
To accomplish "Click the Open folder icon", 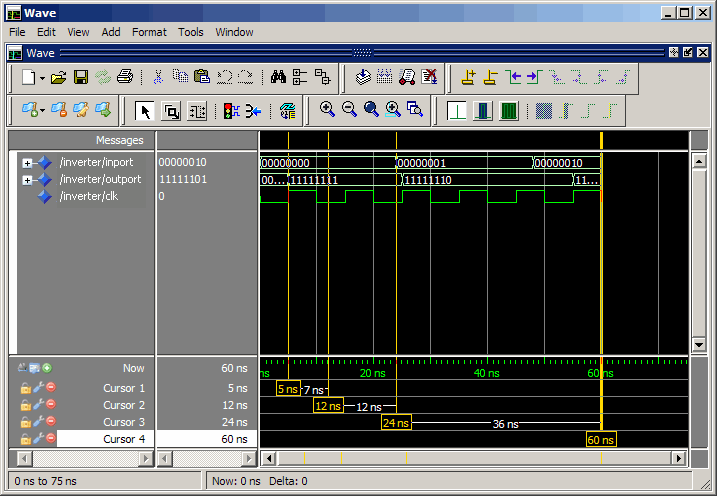I will pos(59,77).
